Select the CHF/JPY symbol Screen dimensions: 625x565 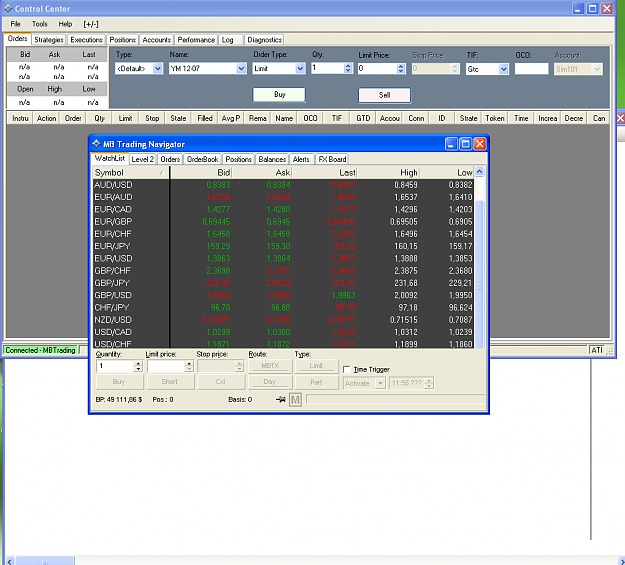coord(112,307)
